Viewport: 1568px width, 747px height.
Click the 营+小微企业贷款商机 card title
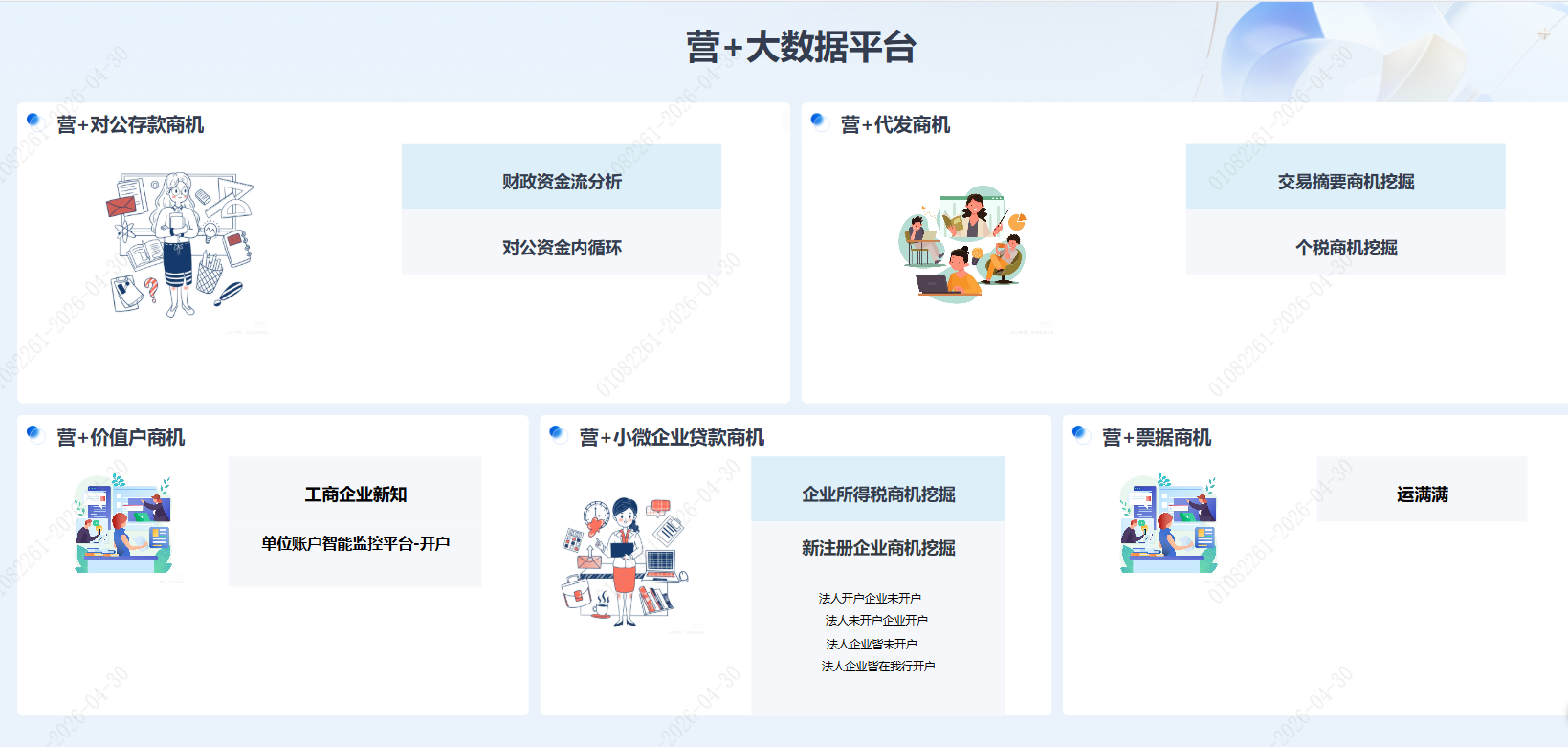click(x=672, y=438)
